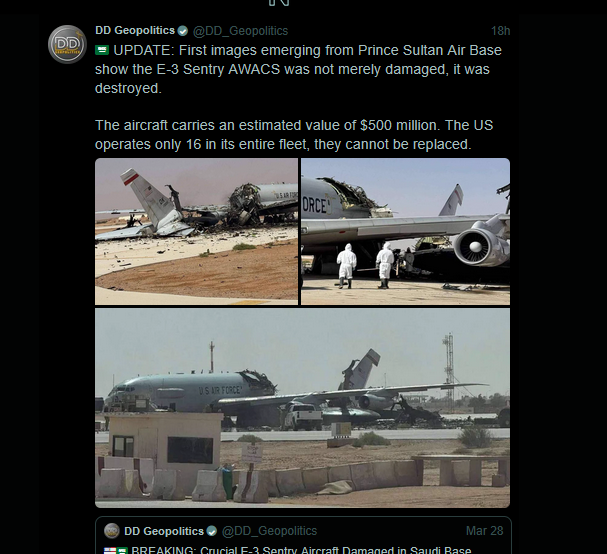607x554 pixels.
Task: Click the Mar 28 date on quoted post
Action: 484,530
